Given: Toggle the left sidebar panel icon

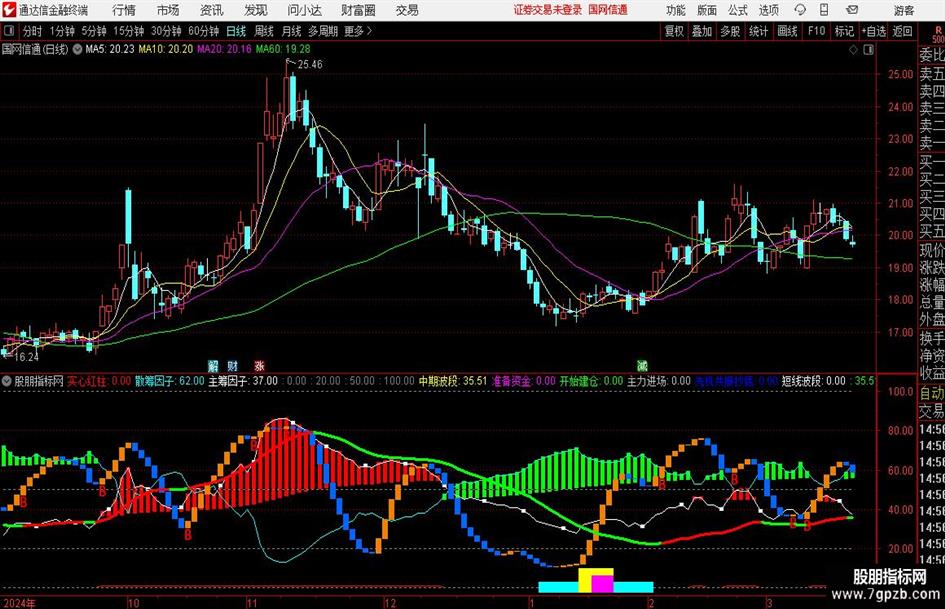Looking at the screenshot, I should click(x=9, y=31).
